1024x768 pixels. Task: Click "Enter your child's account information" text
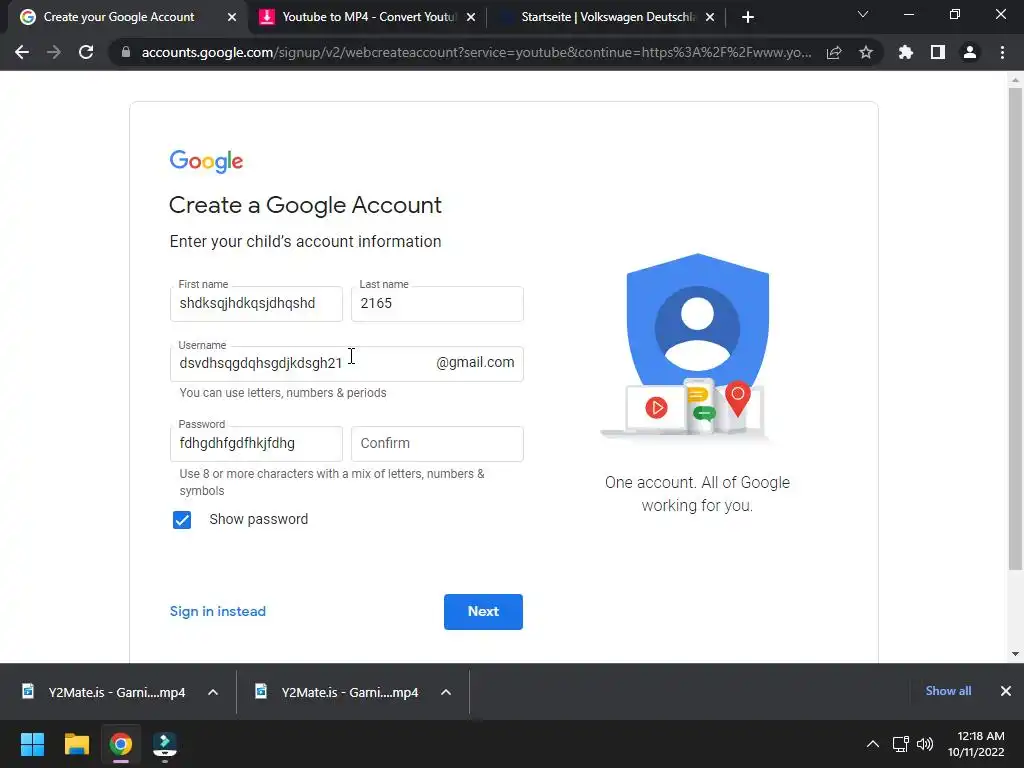[x=306, y=242]
